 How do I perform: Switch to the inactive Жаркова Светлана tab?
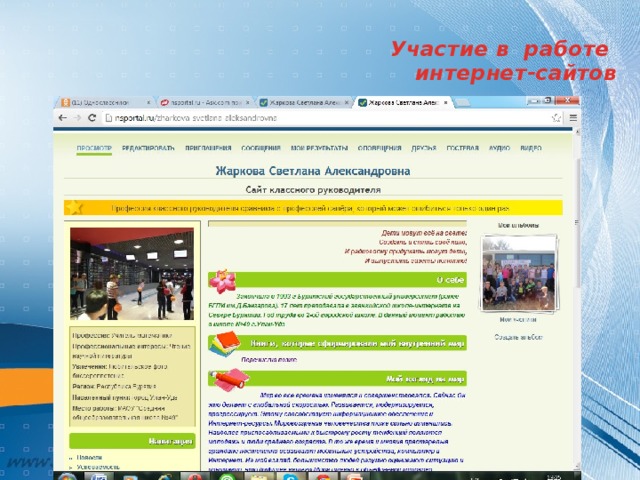(x=305, y=103)
